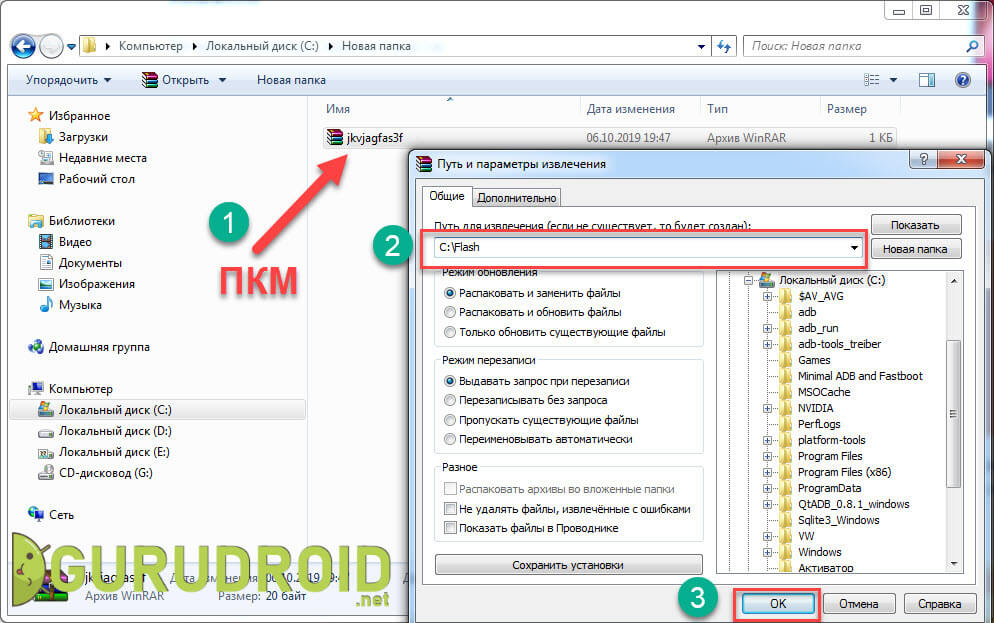This screenshot has height=623, width=994.
Task: Sort files by 'Имя' column header
Action: [x=338, y=109]
